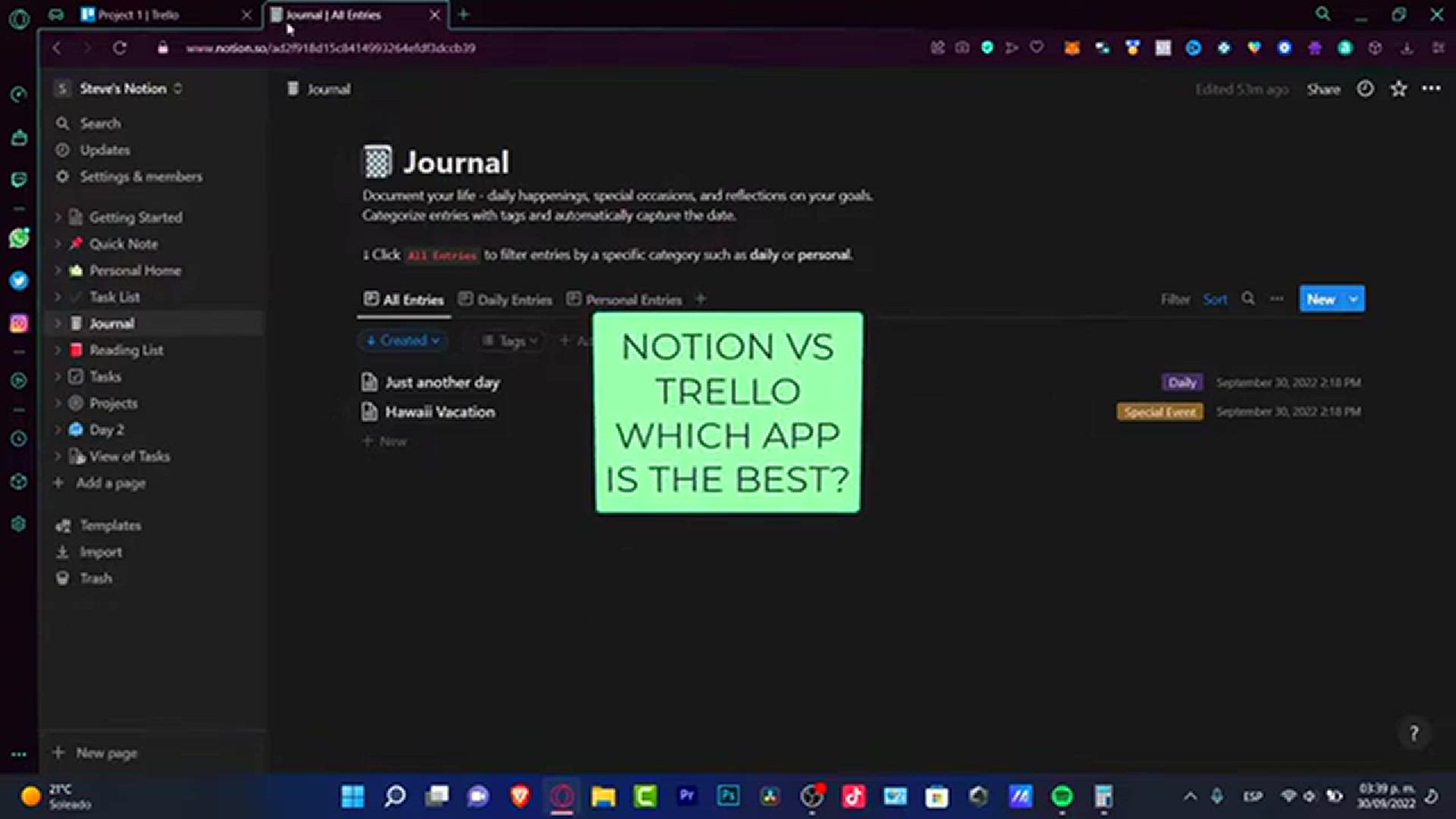Reload the browser page
Viewport: 1456px width, 819px height.
pyautogui.click(x=120, y=48)
